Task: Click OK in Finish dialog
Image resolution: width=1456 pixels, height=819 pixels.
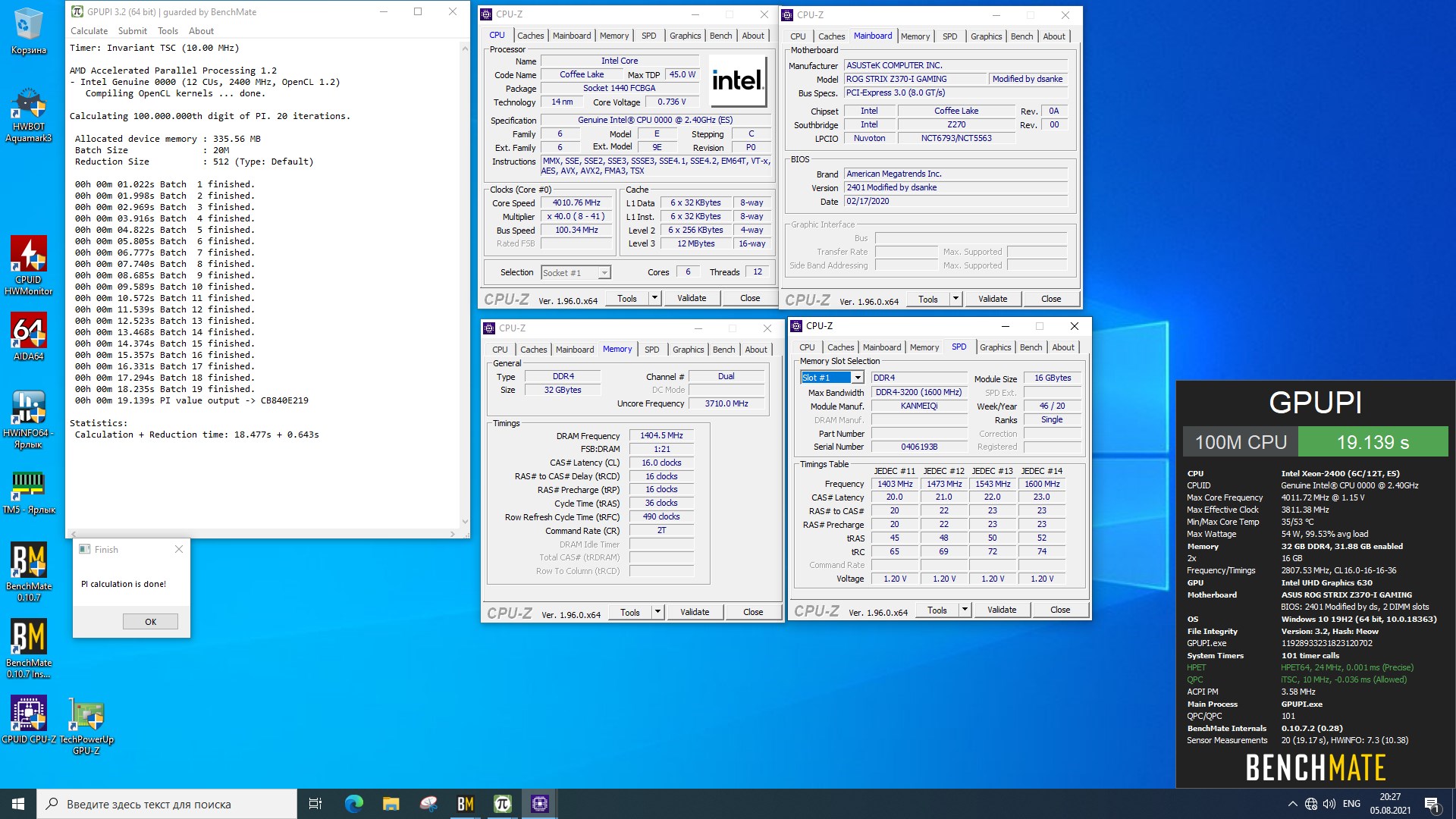Action: point(150,622)
